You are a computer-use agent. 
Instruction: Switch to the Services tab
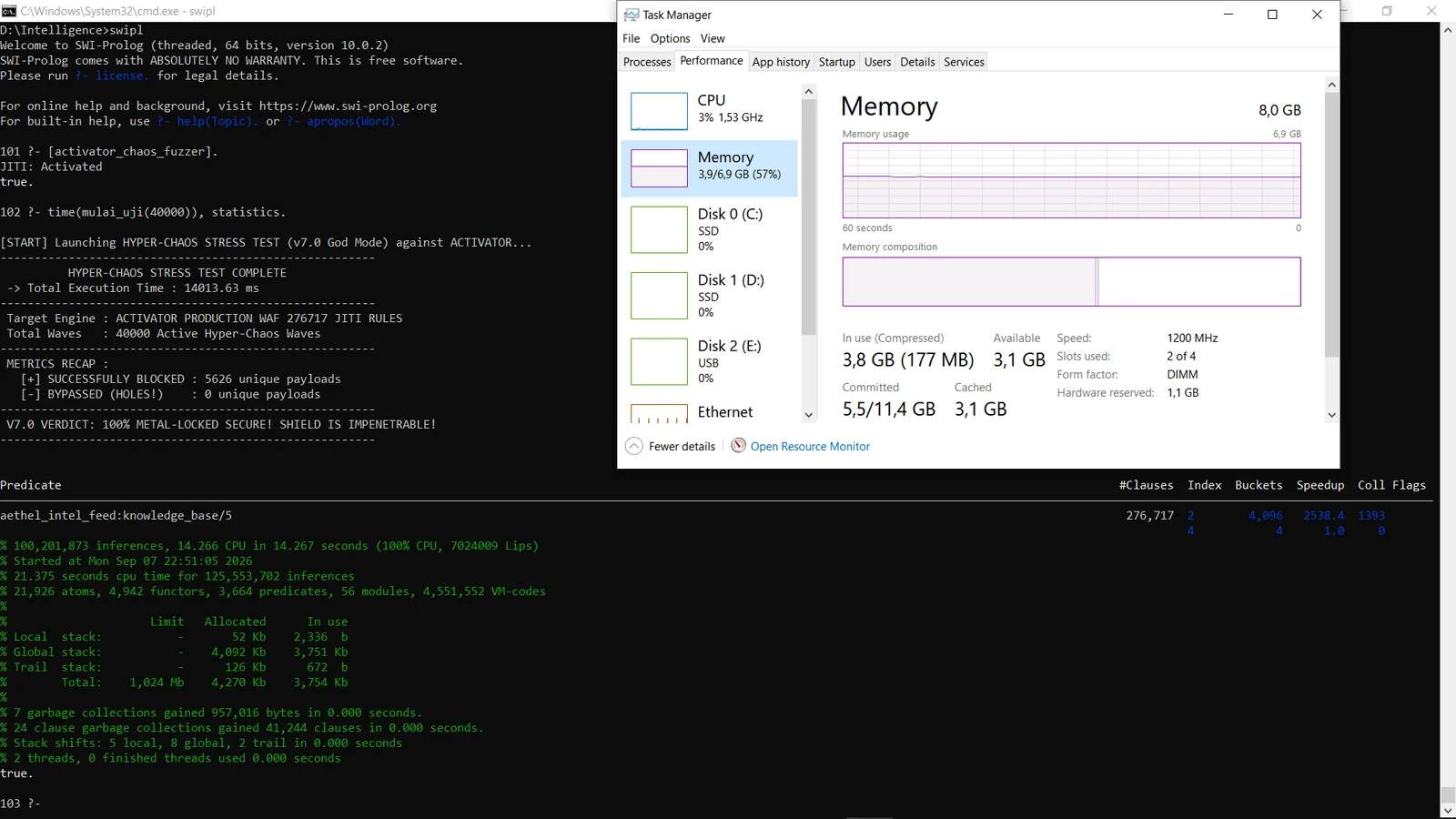click(x=964, y=62)
